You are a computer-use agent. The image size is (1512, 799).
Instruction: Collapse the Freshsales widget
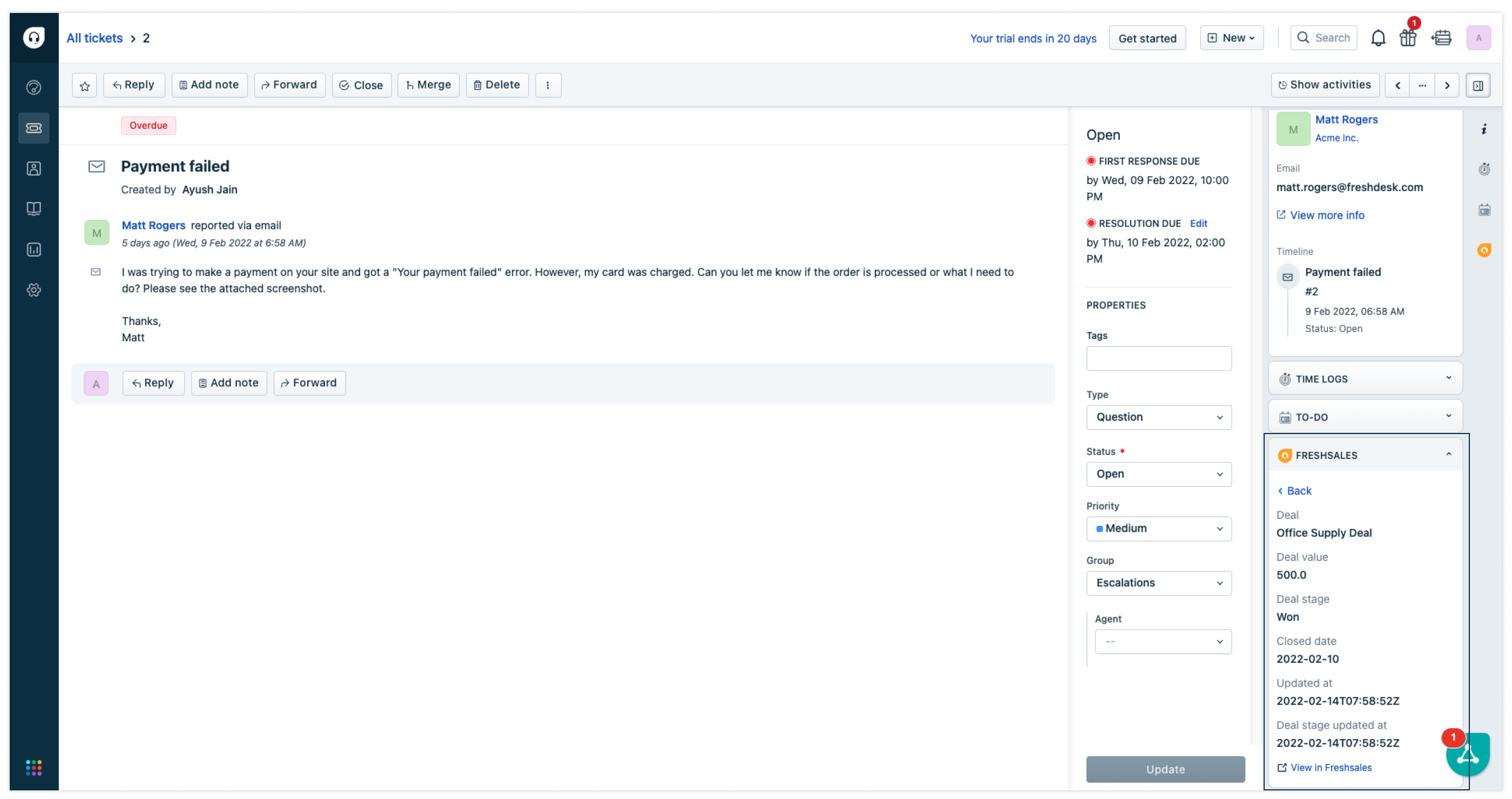[x=1448, y=455]
